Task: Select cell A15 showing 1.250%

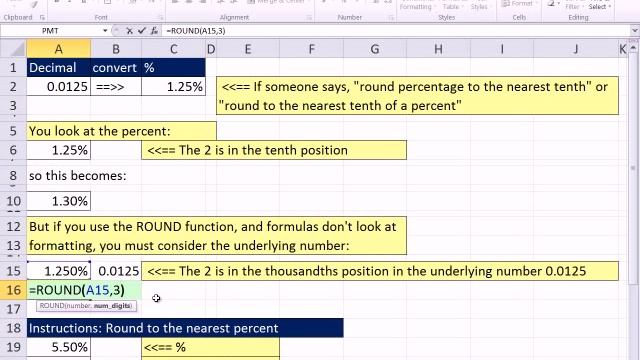Action: point(59,271)
